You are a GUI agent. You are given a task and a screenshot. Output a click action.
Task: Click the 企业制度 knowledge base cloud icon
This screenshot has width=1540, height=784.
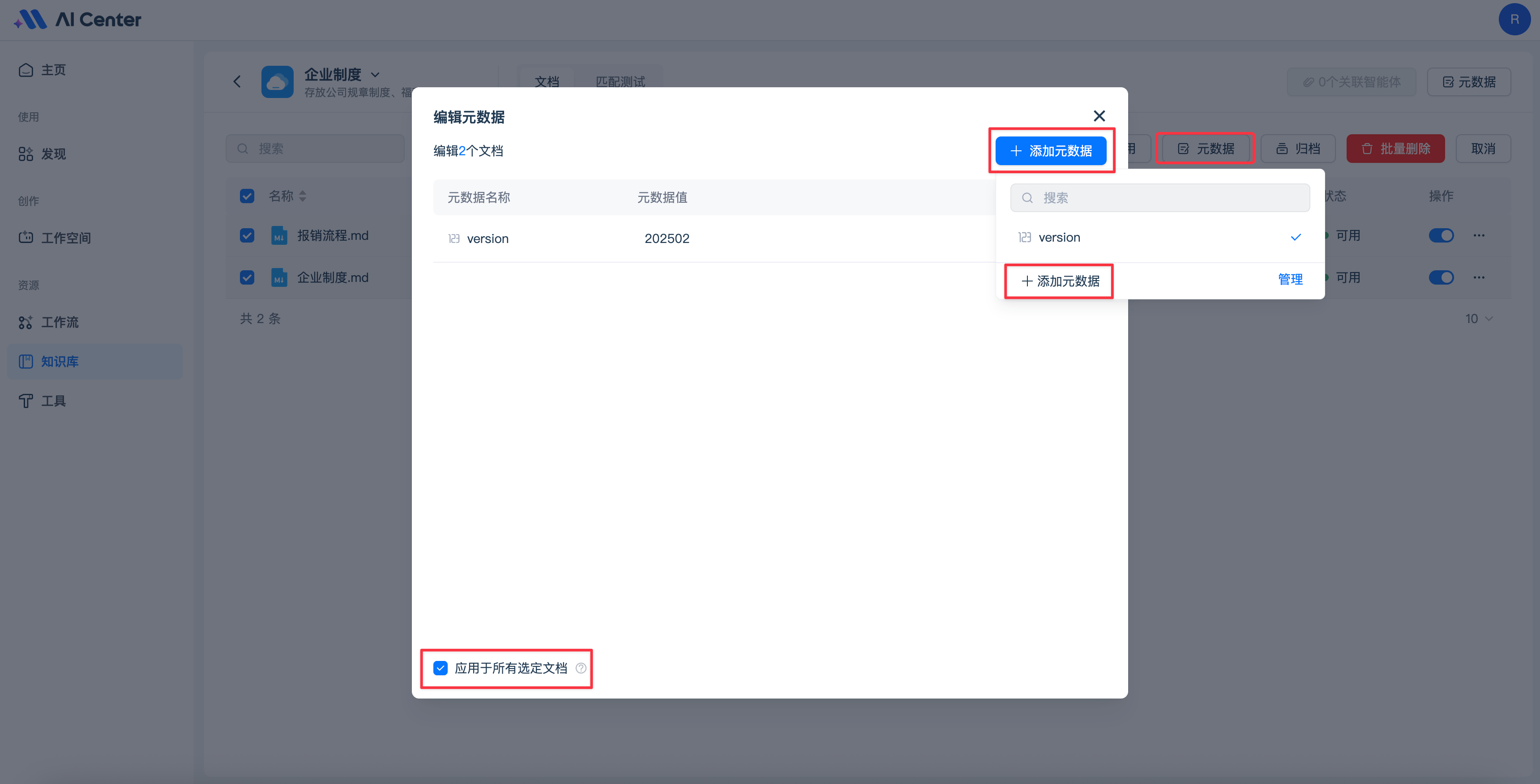[278, 81]
